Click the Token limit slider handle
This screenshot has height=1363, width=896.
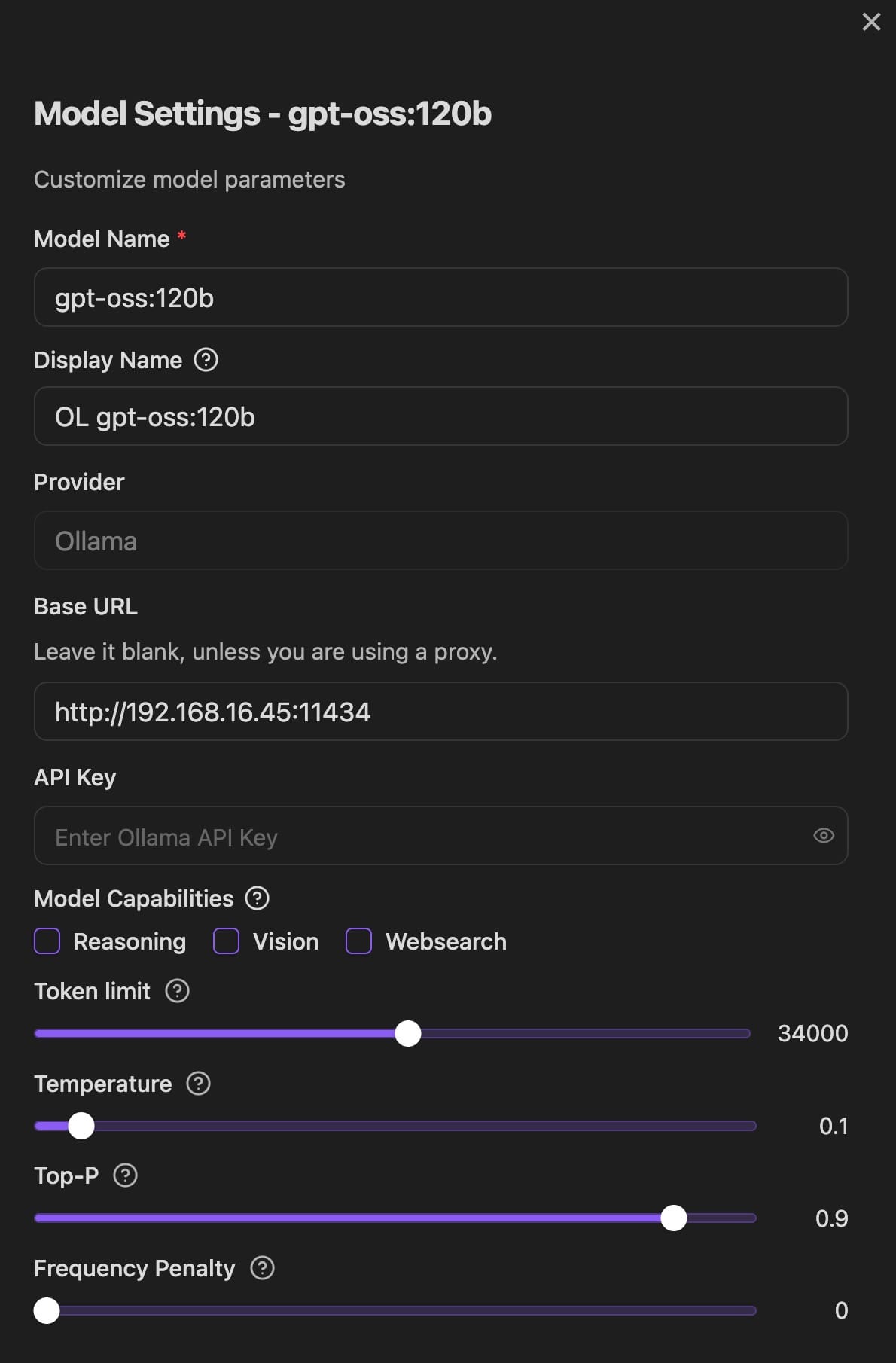pos(408,1034)
